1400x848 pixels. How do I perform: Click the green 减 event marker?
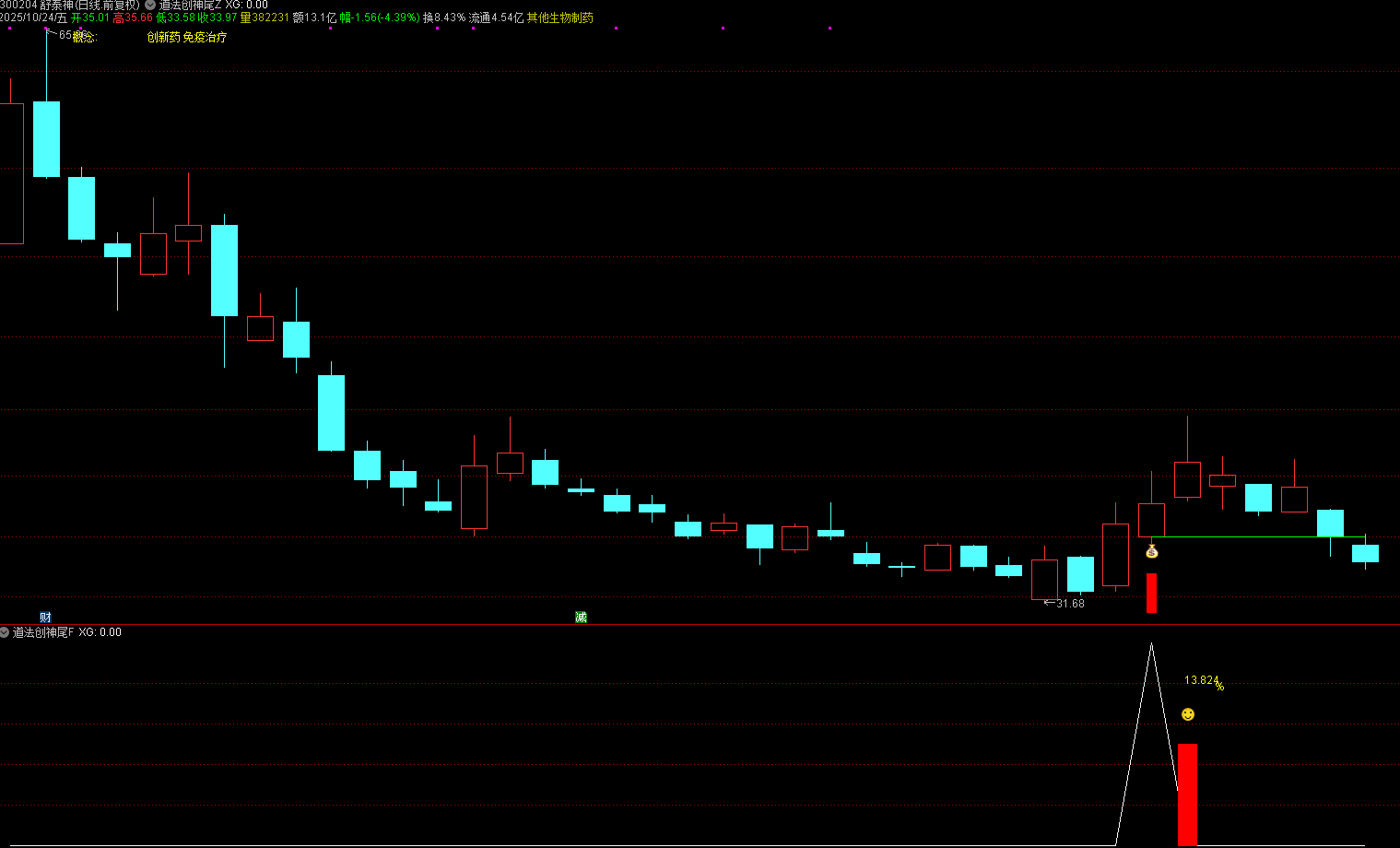[581, 617]
